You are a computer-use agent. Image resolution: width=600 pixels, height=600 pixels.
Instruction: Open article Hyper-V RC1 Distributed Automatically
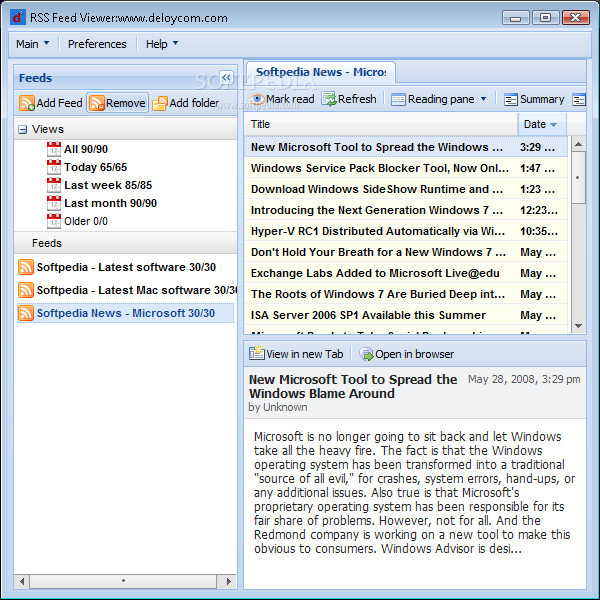[406, 231]
